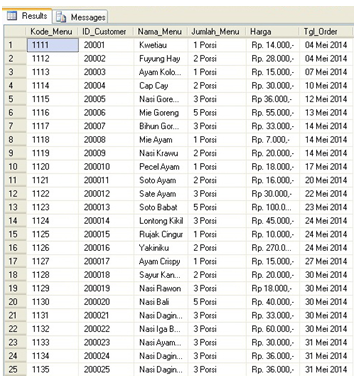Image resolution: width=360 pixels, height=381 pixels.
Task: Click the 23 Mei 2014 date cell
Action: click(326, 207)
